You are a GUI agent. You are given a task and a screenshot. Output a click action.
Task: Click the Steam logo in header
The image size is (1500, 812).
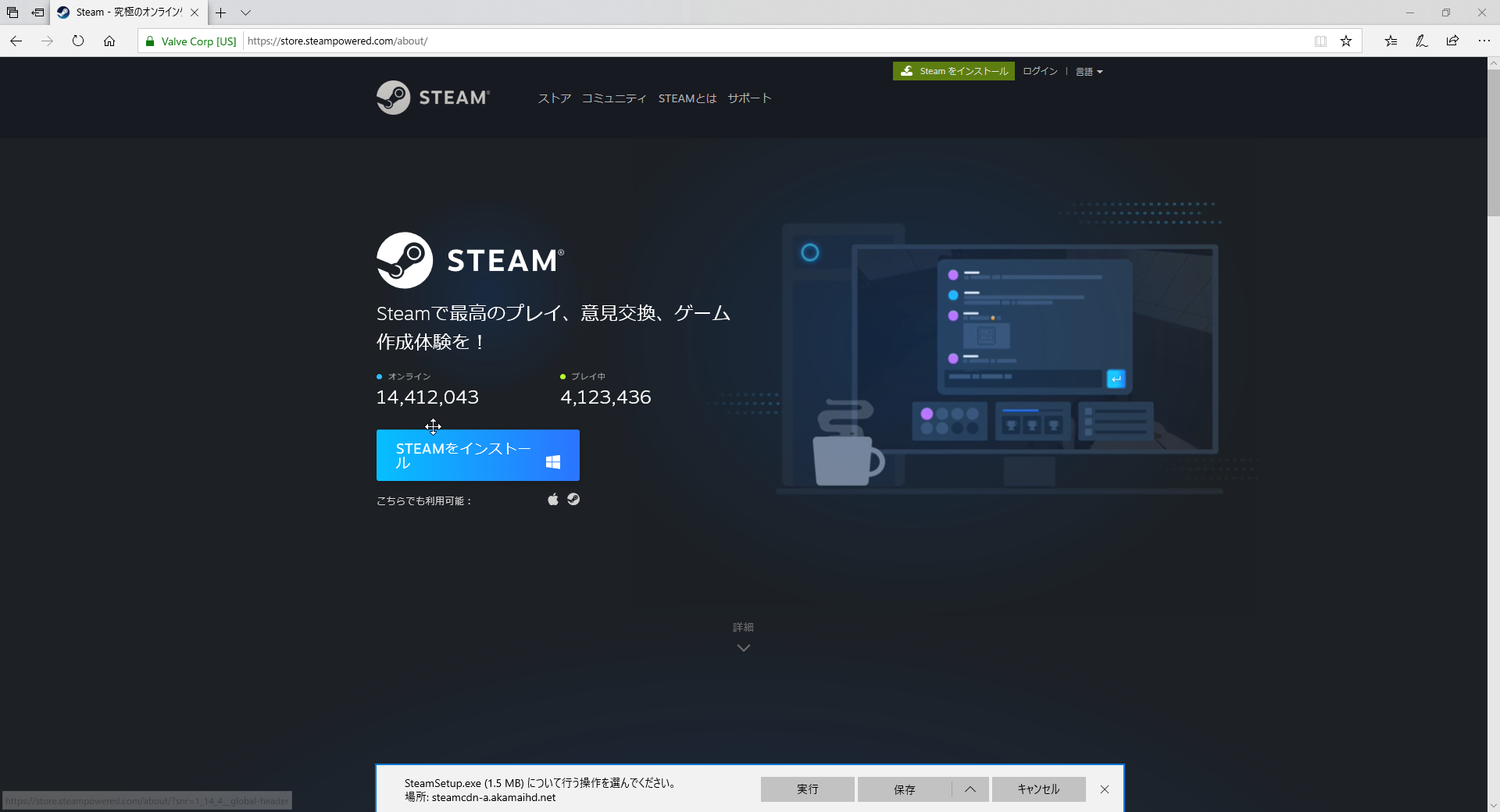(x=434, y=98)
